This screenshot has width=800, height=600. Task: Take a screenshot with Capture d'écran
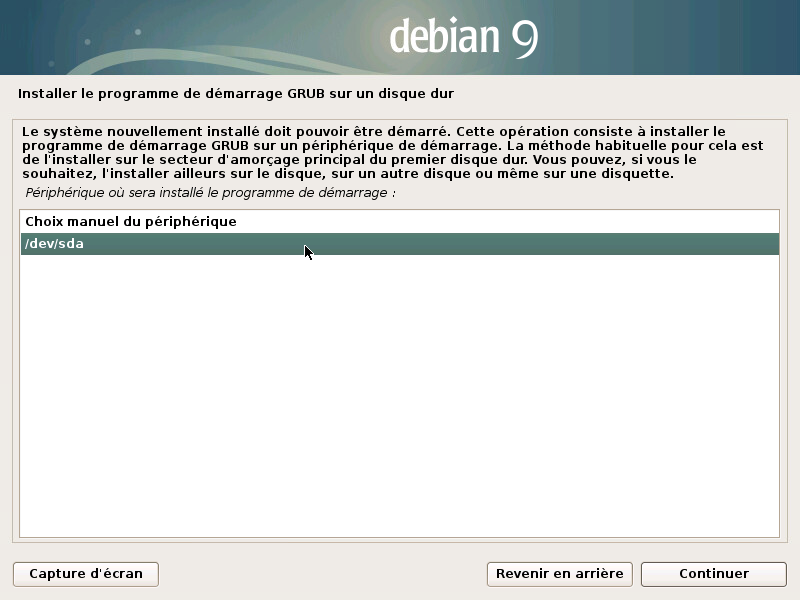click(86, 574)
